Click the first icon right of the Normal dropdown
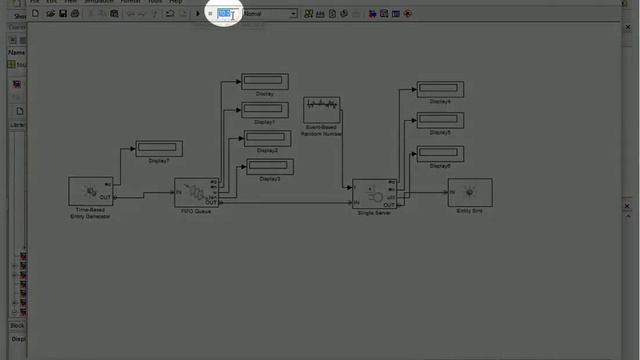 [x=309, y=14]
